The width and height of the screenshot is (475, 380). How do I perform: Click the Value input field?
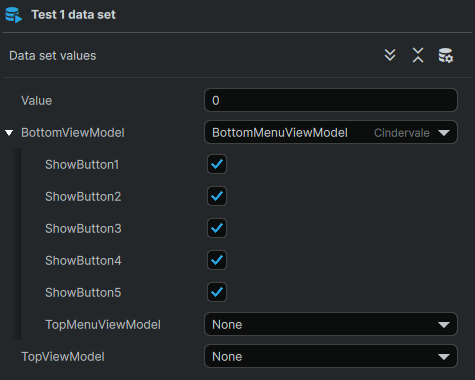(331, 100)
